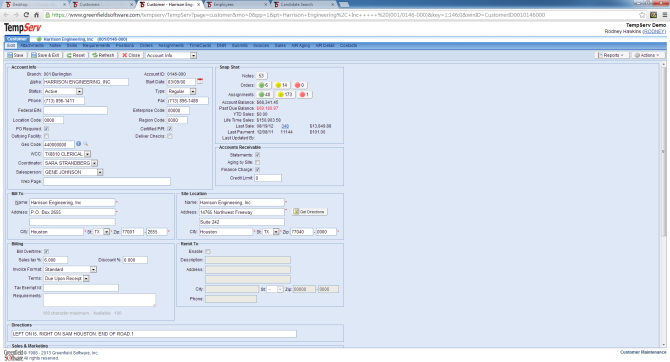Screen dimensions: 670x362
Task: Click the Last Sale invoice link 340
Action: tap(285, 126)
